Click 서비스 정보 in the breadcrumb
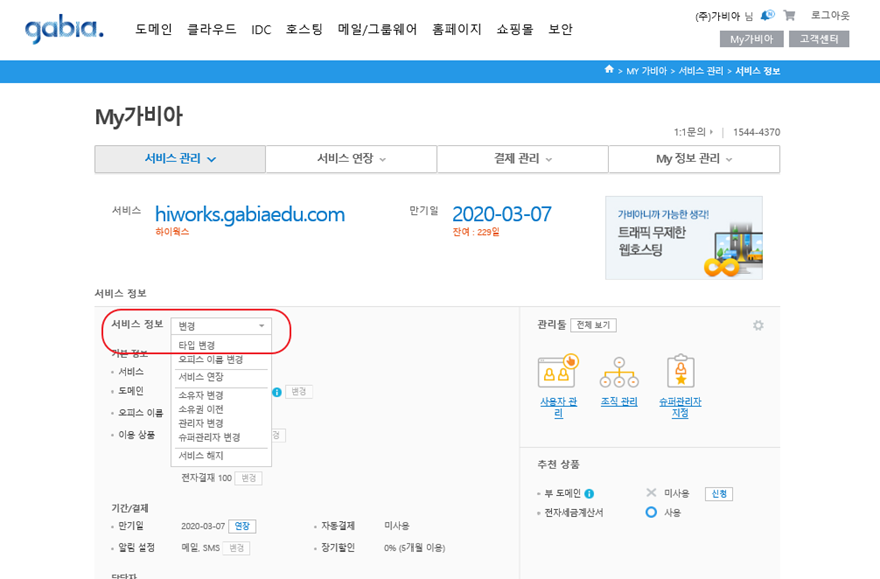This screenshot has width=880, height=579. pos(758,71)
